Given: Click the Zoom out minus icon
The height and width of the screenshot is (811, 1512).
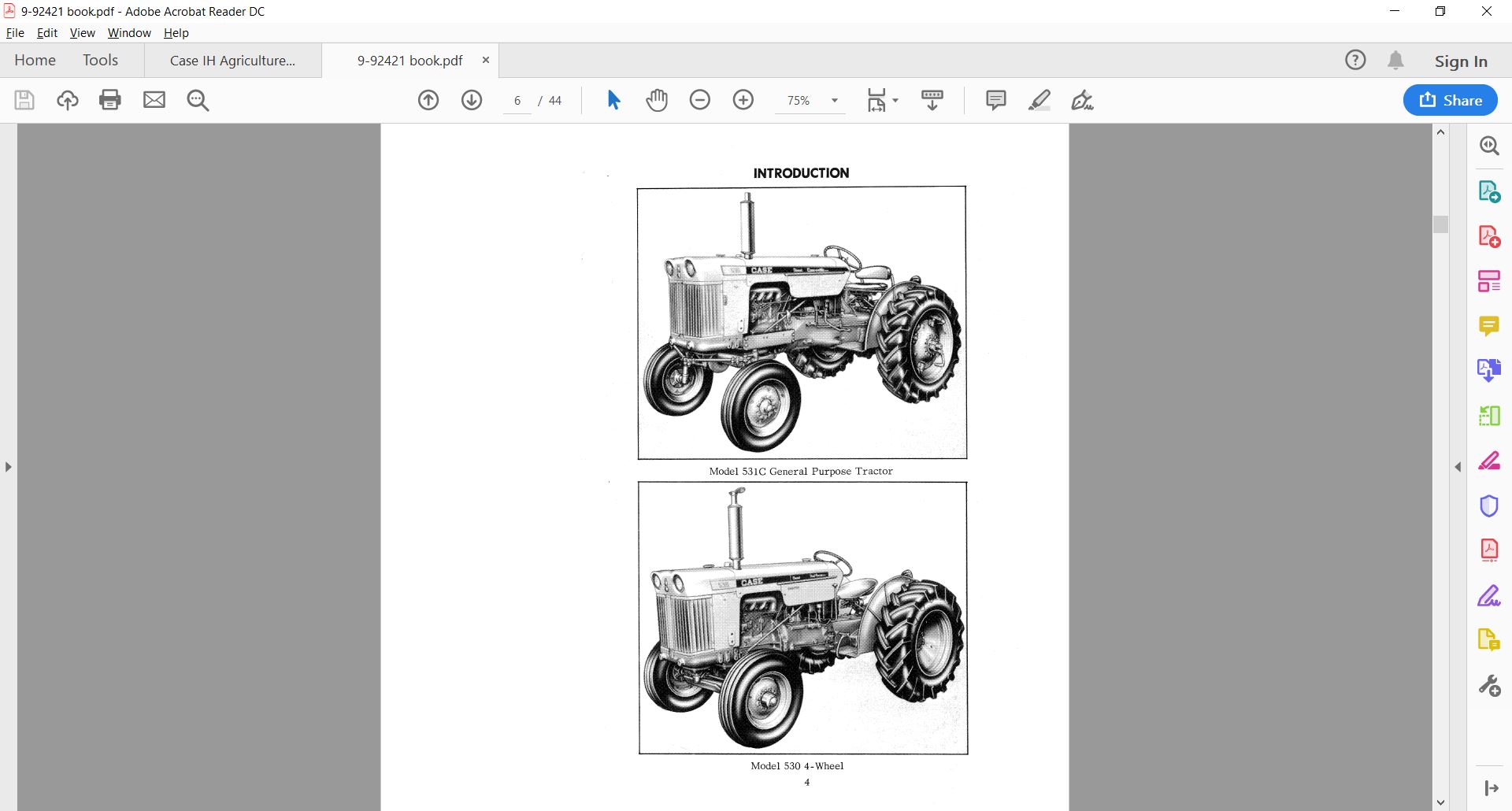Looking at the screenshot, I should pyautogui.click(x=700, y=100).
